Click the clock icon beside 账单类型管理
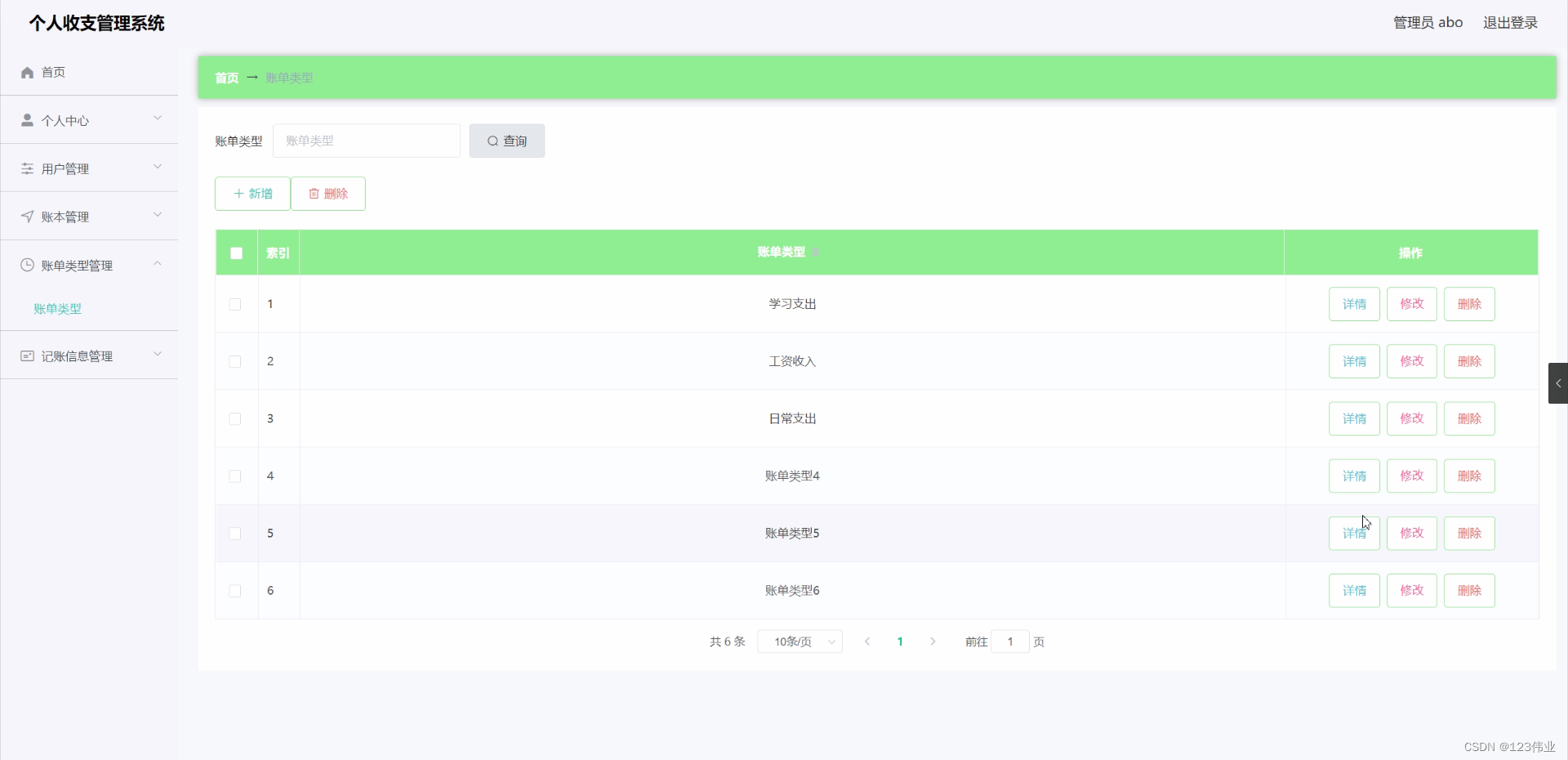 (x=27, y=265)
